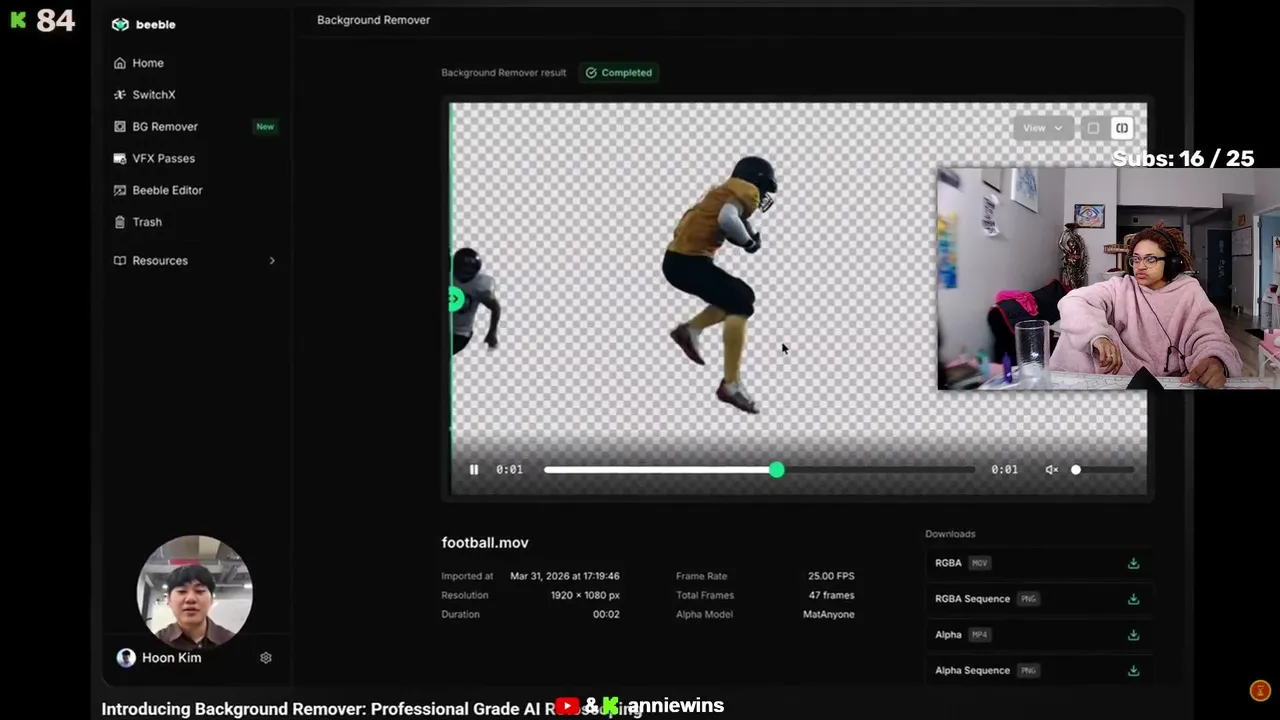Viewport: 1280px width, 720px height.
Task: Click the Downloads section heading
Action: pyautogui.click(x=950, y=534)
